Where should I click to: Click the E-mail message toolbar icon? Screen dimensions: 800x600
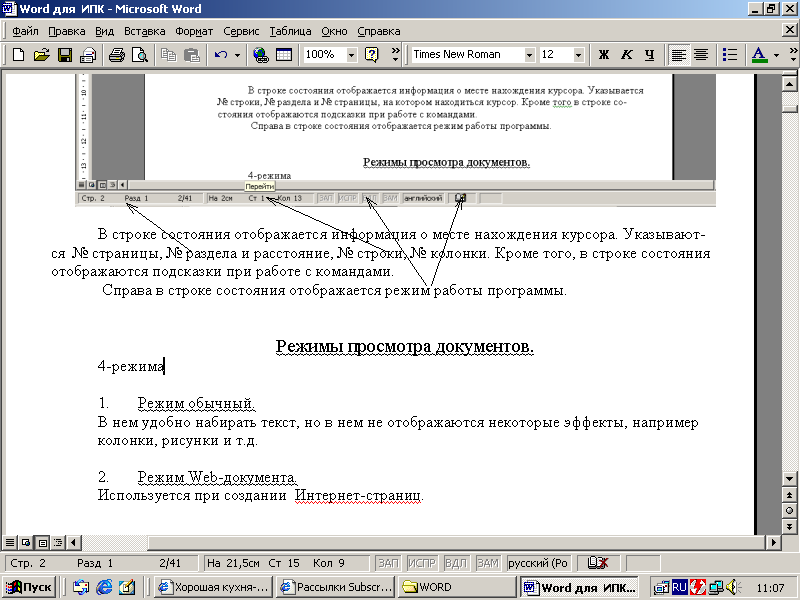[x=88, y=55]
